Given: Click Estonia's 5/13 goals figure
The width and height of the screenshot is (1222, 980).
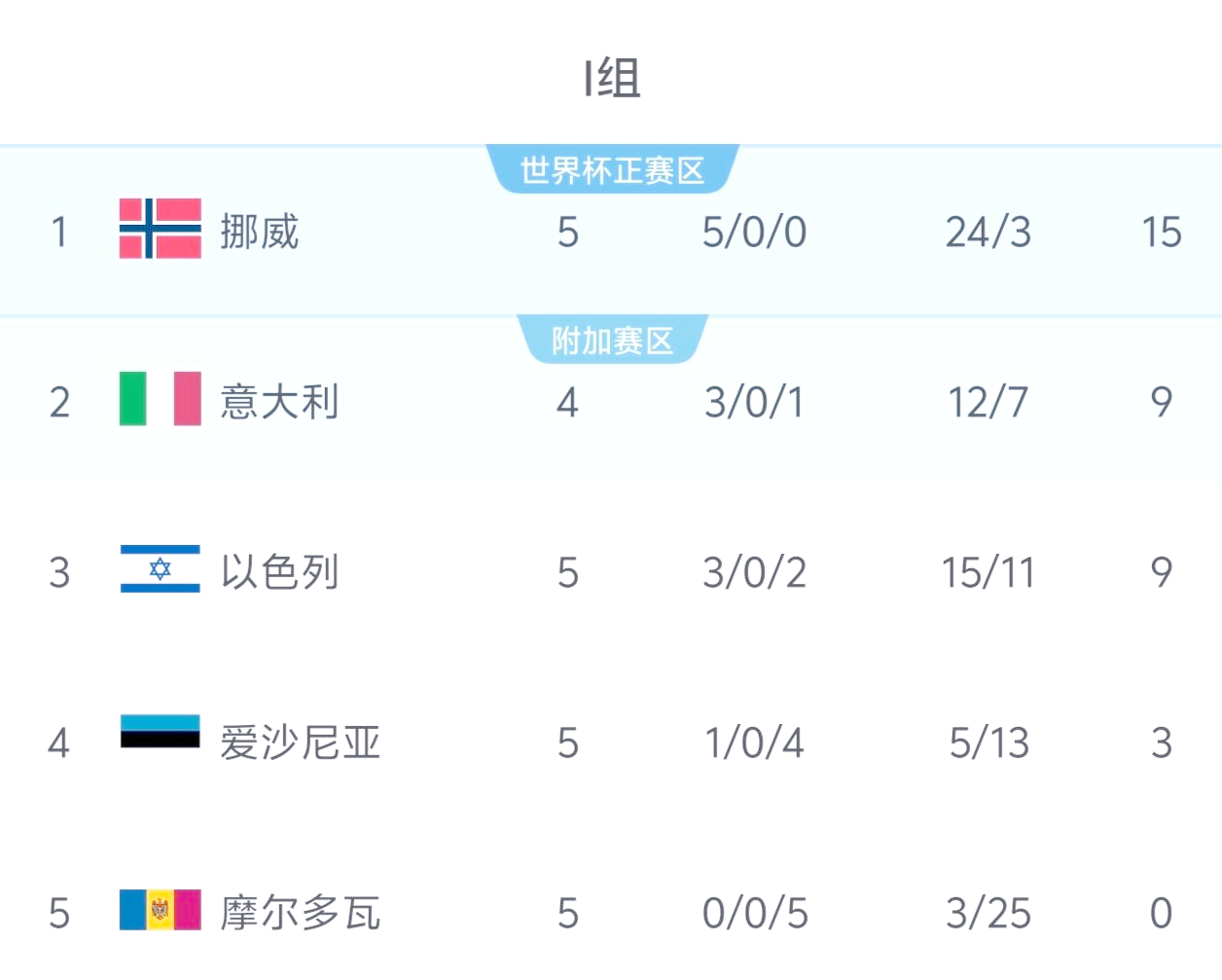Looking at the screenshot, I should coord(988,743).
